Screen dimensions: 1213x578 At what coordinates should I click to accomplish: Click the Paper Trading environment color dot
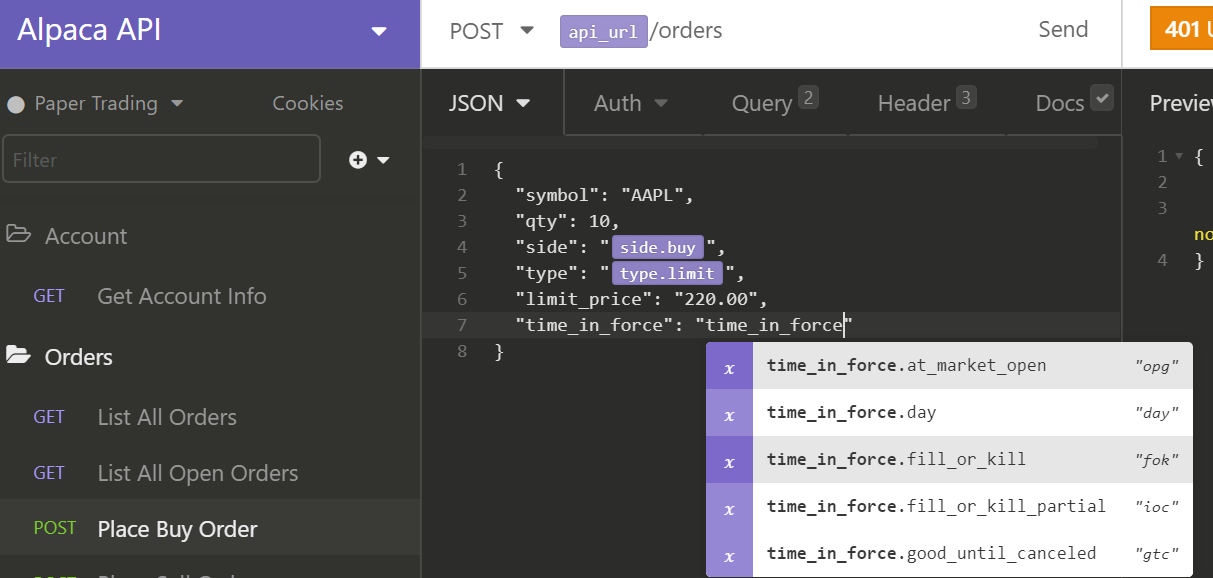pos(14,102)
